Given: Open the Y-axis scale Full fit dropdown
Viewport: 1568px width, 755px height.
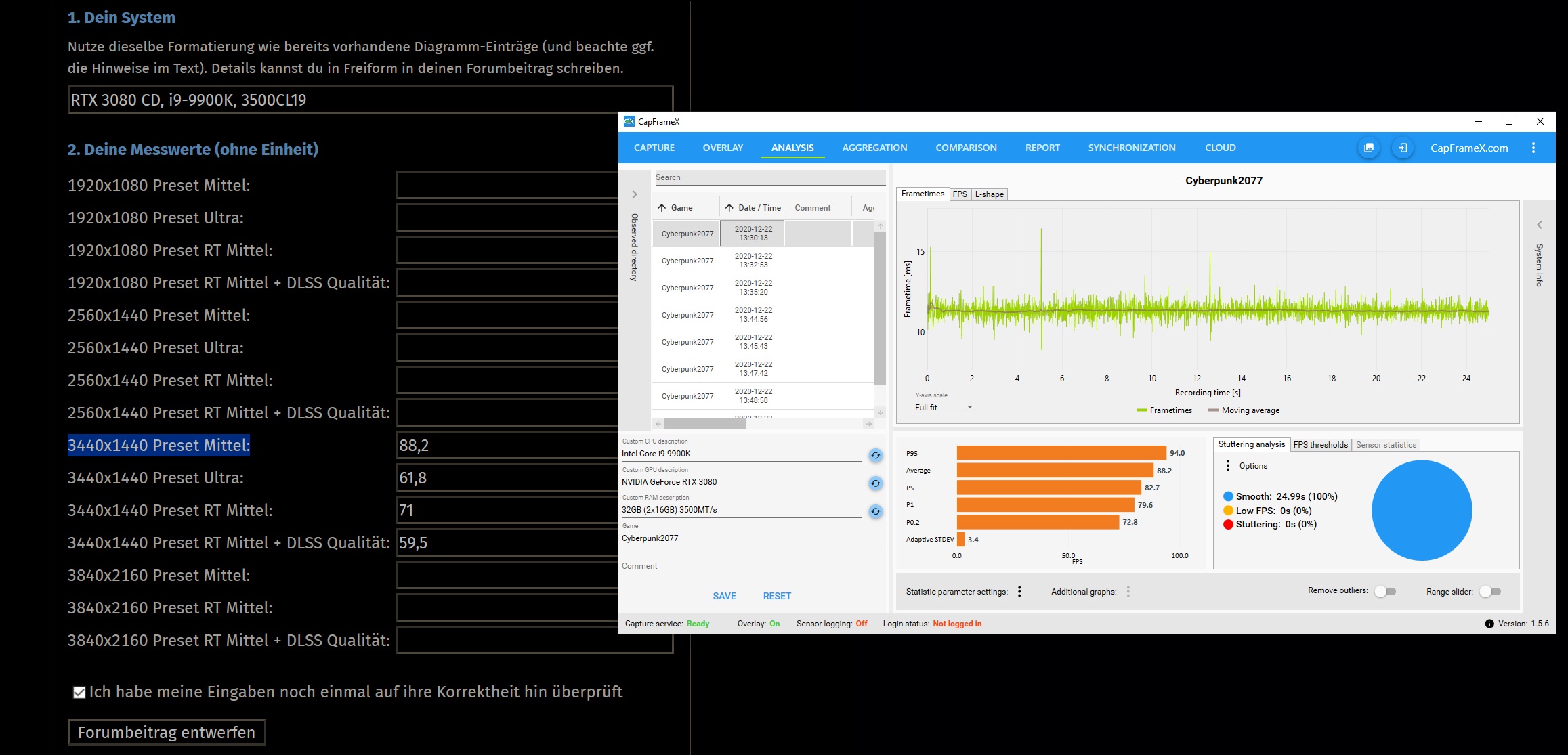Looking at the screenshot, I should (943, 408).
